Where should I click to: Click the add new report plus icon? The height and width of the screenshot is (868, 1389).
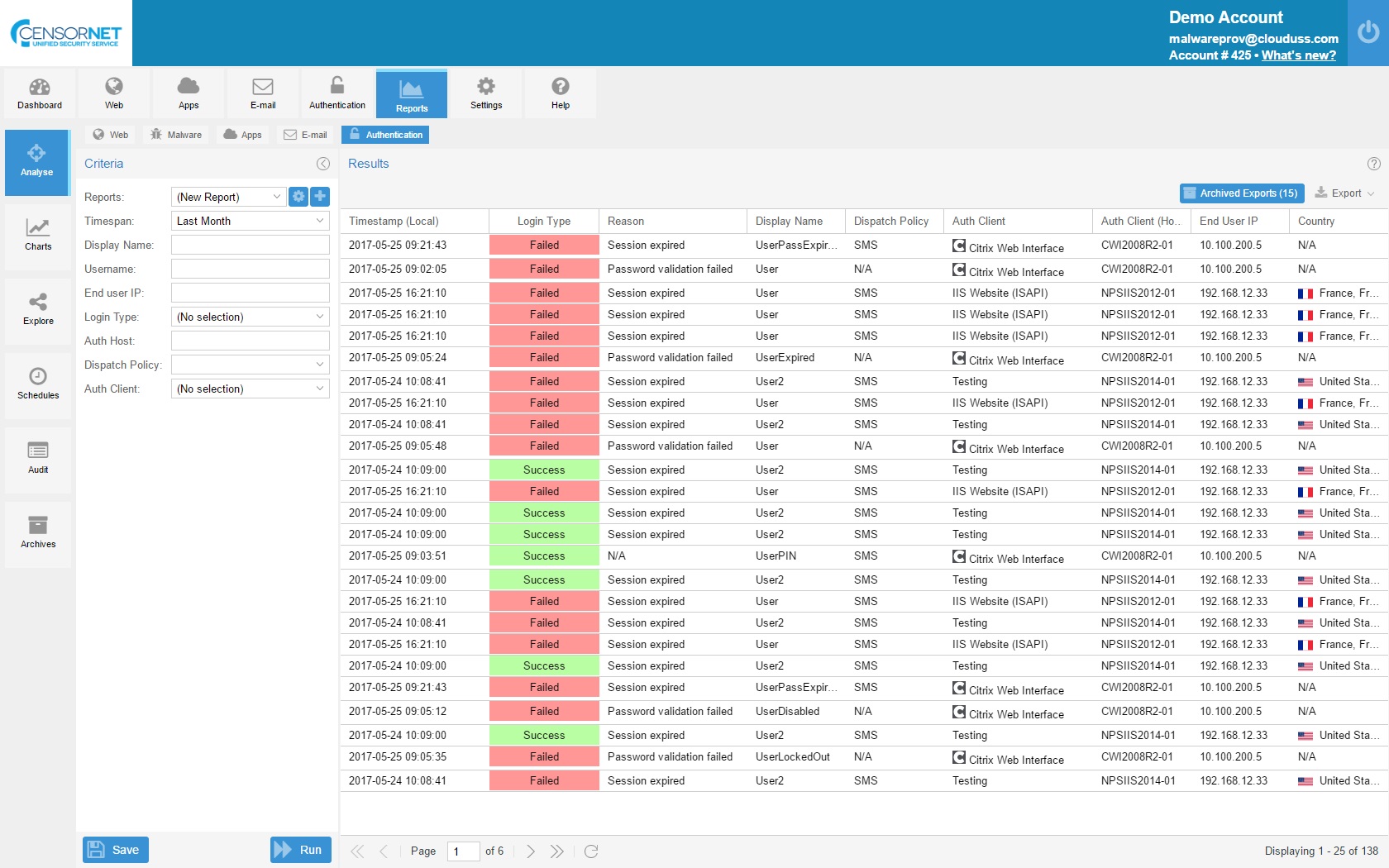click(320, 197)
